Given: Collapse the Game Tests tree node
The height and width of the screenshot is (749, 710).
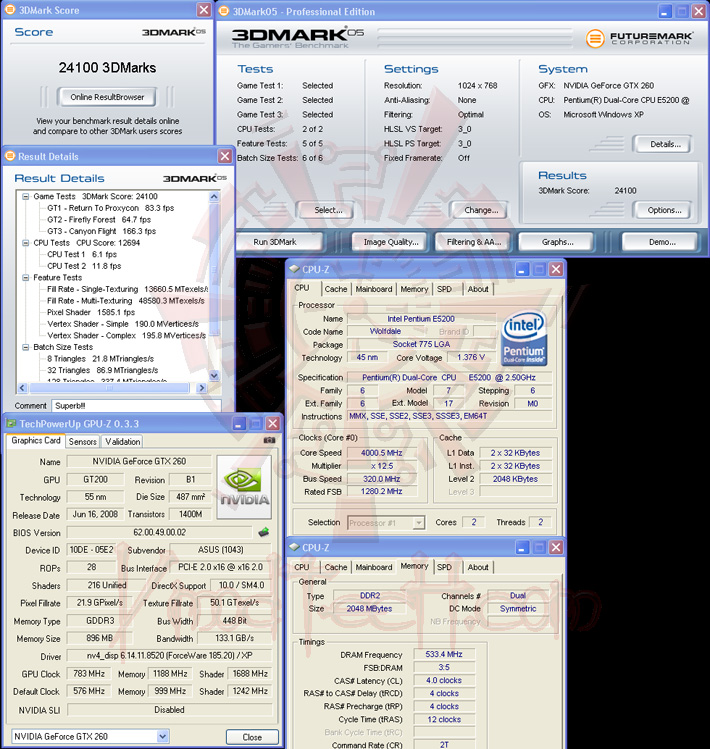Looking at the screenshot, I should pyautogui.click(x=26, y=196).
